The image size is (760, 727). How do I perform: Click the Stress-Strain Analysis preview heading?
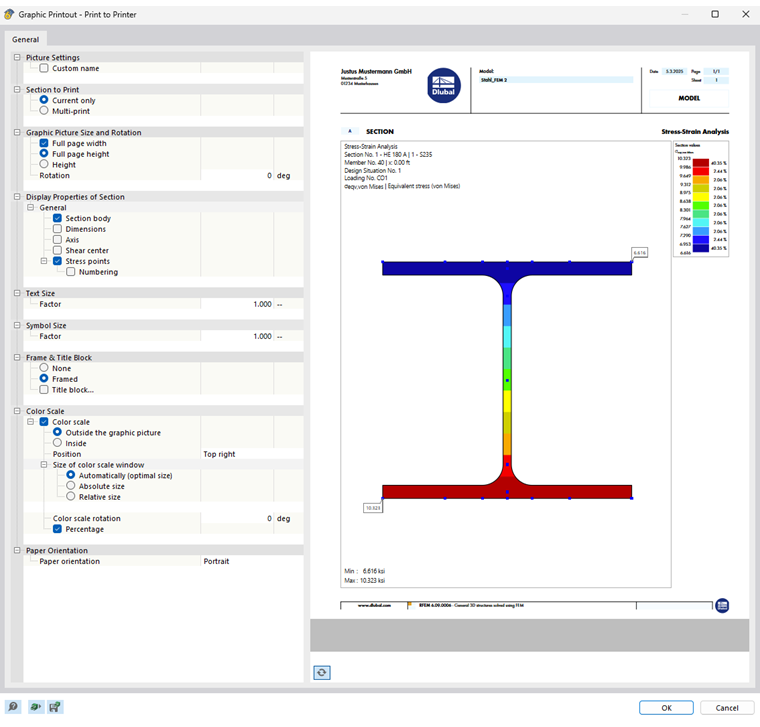coord(695,131)
